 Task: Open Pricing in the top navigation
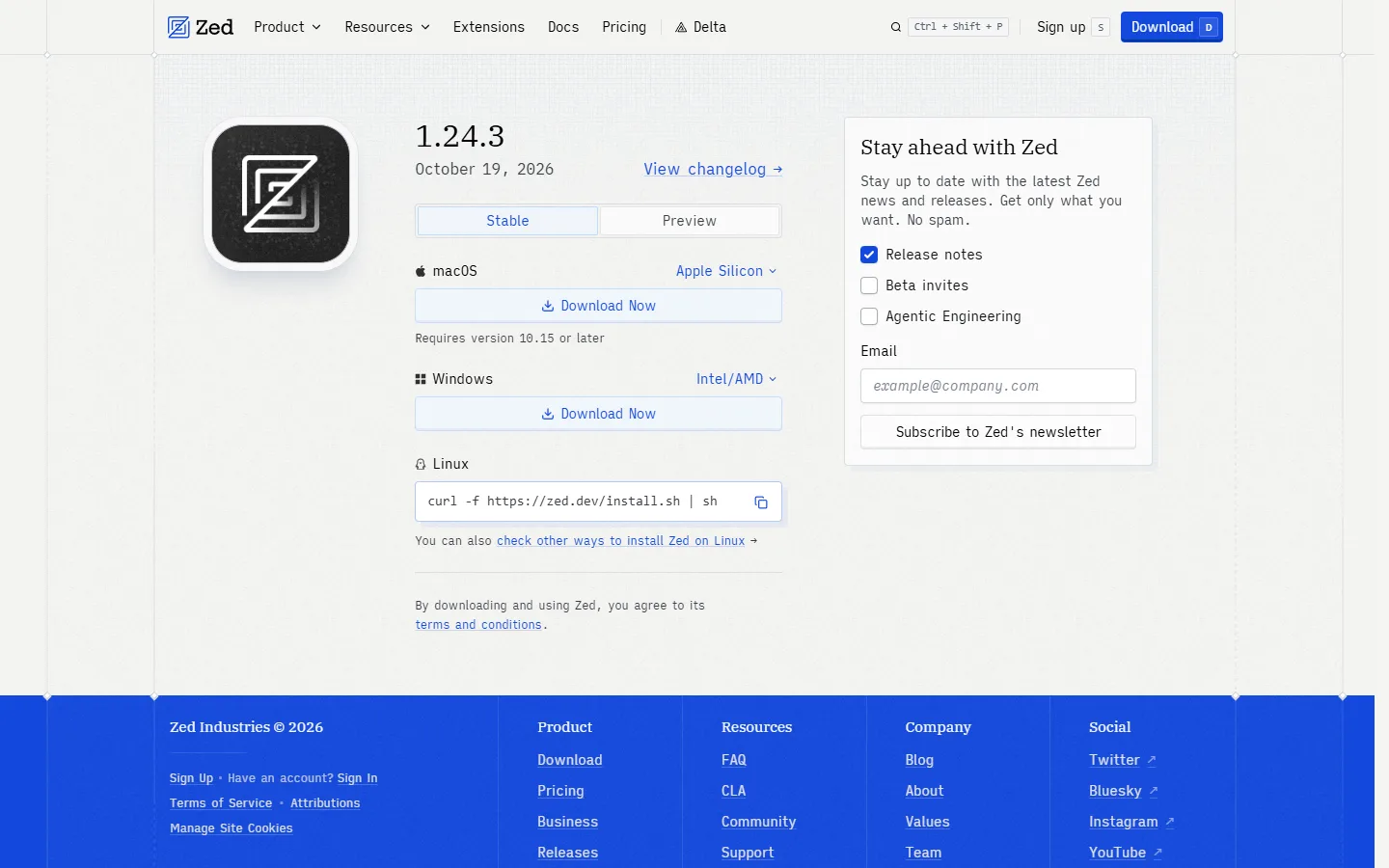coord(624,27)
